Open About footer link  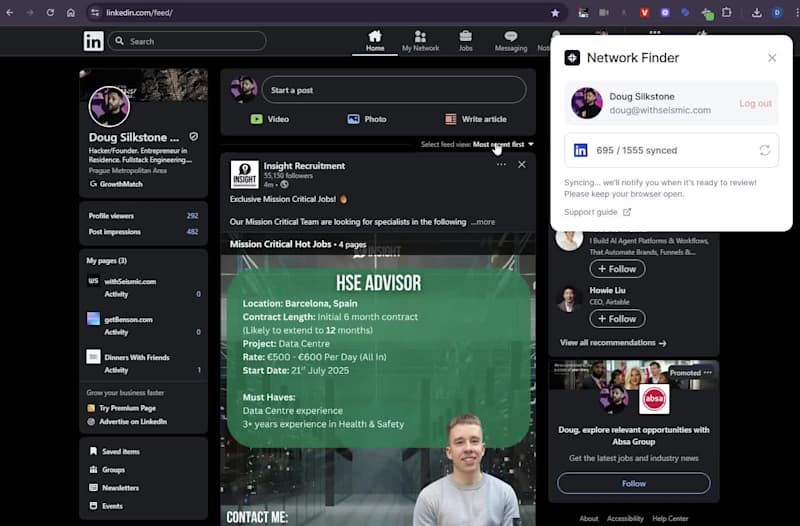tap(589, 518)
